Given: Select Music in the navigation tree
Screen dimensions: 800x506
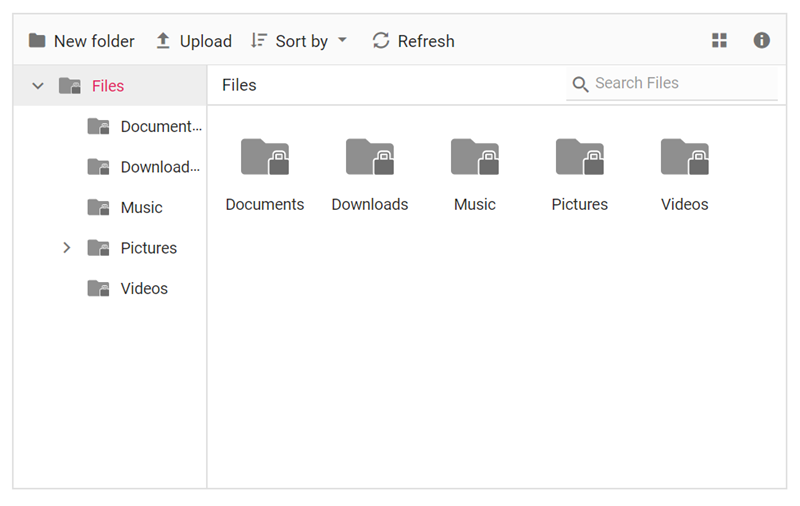Looking at the screenshot, I should (x=141, y=208).
